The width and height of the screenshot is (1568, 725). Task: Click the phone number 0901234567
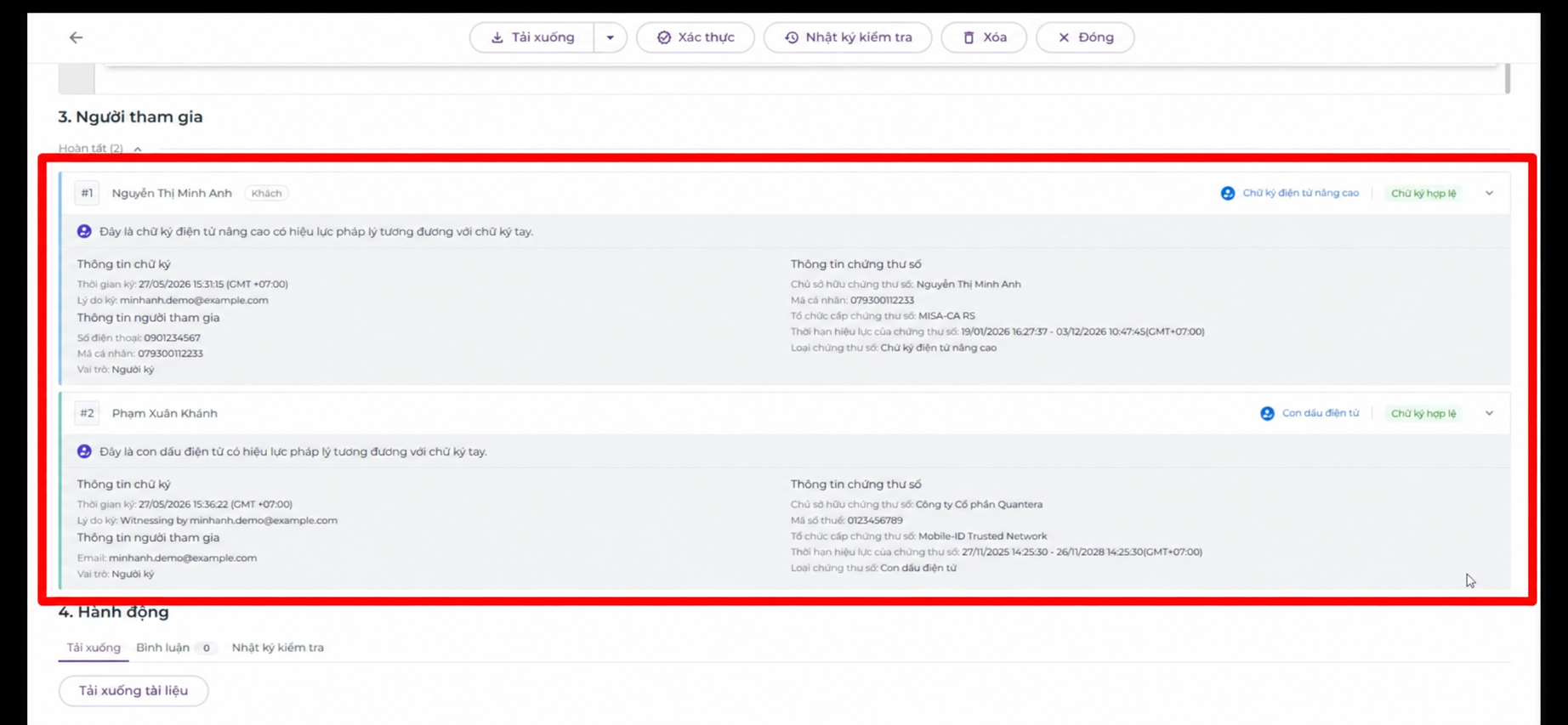pos(172,337)
